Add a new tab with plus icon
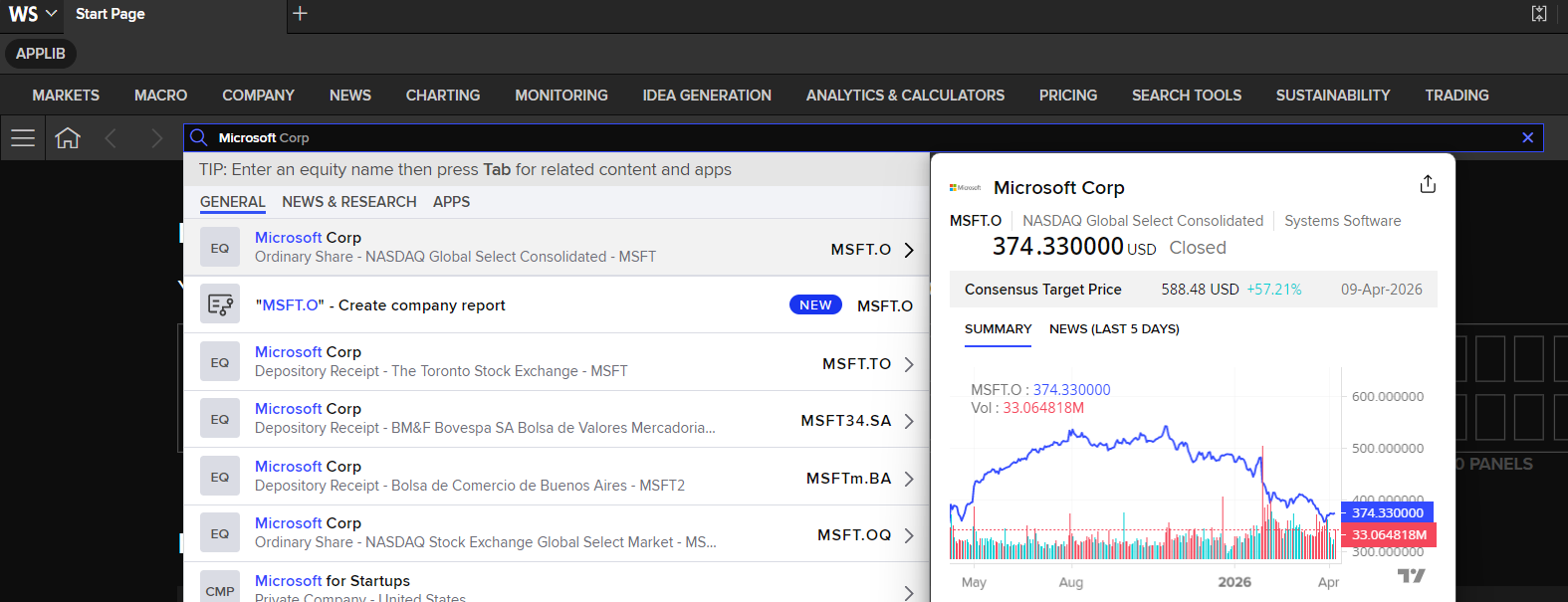 [300, 14]
